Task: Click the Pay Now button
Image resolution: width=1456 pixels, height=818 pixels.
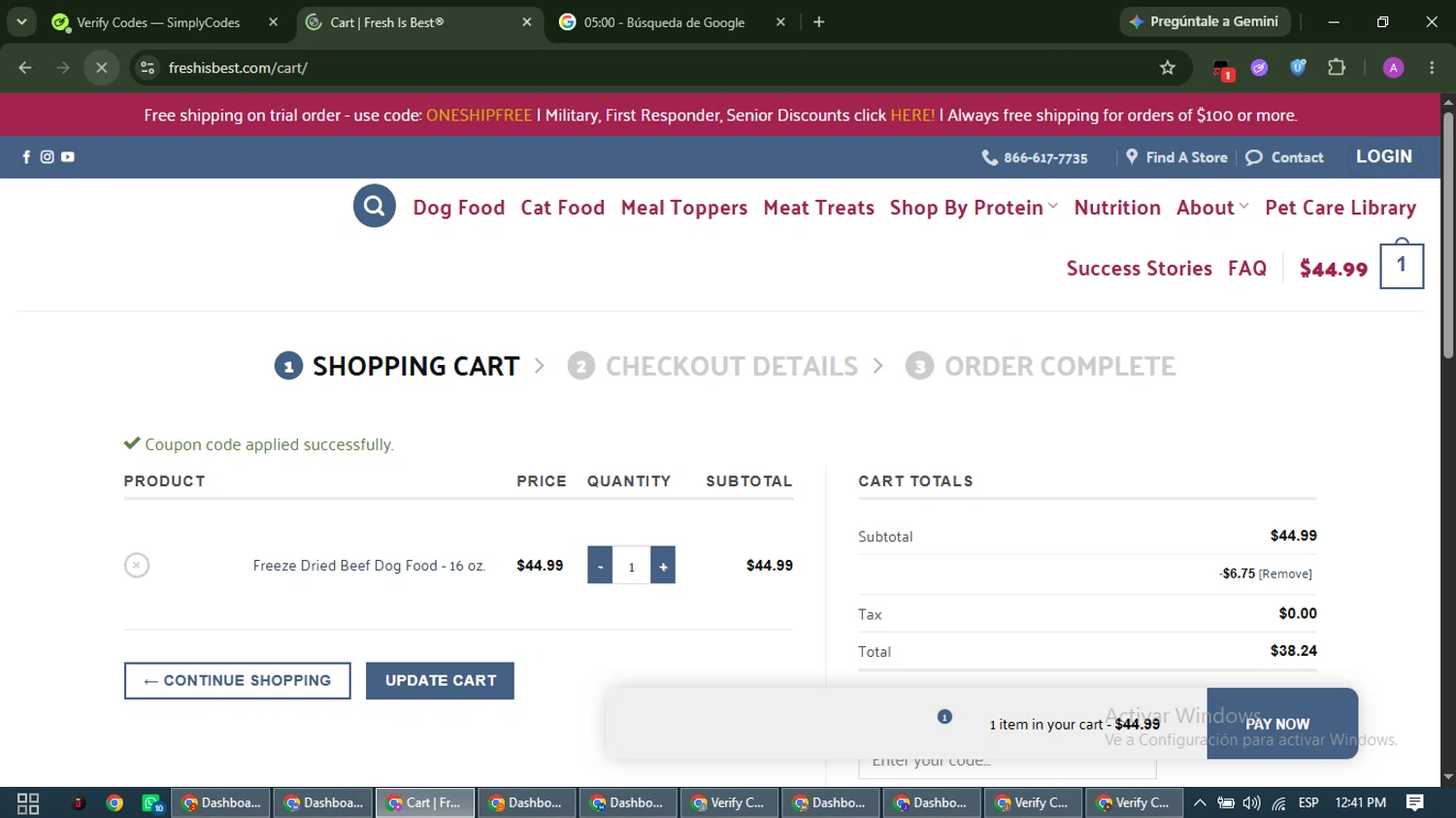Action: click(1282, 724)
